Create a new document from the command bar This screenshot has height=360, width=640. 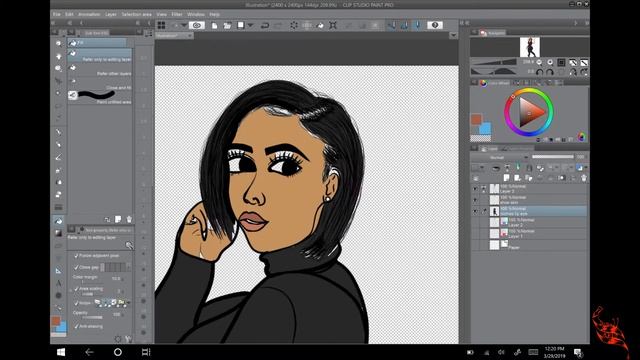214,25
